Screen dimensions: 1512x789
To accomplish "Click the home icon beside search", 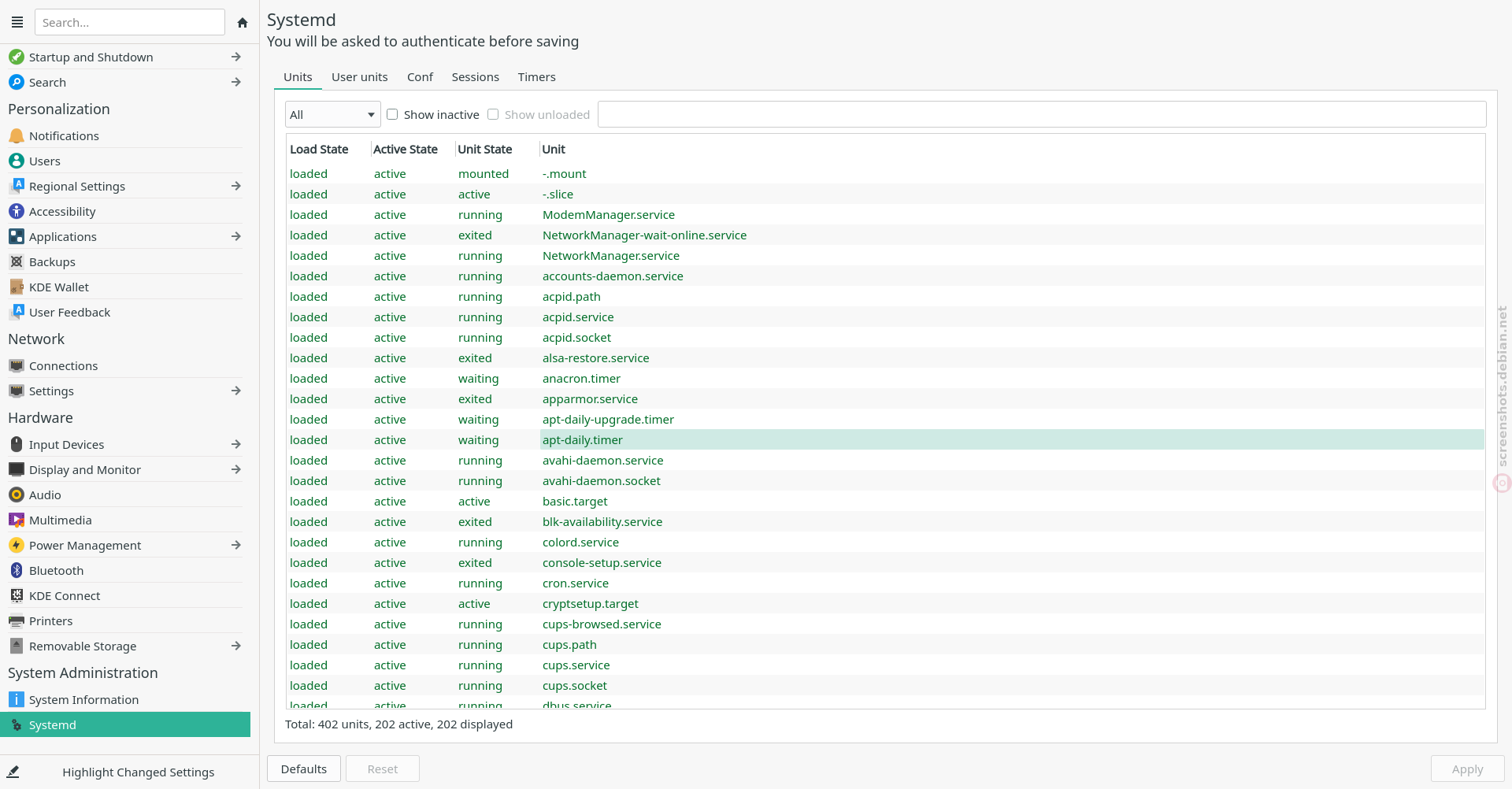I will [243, 23].
